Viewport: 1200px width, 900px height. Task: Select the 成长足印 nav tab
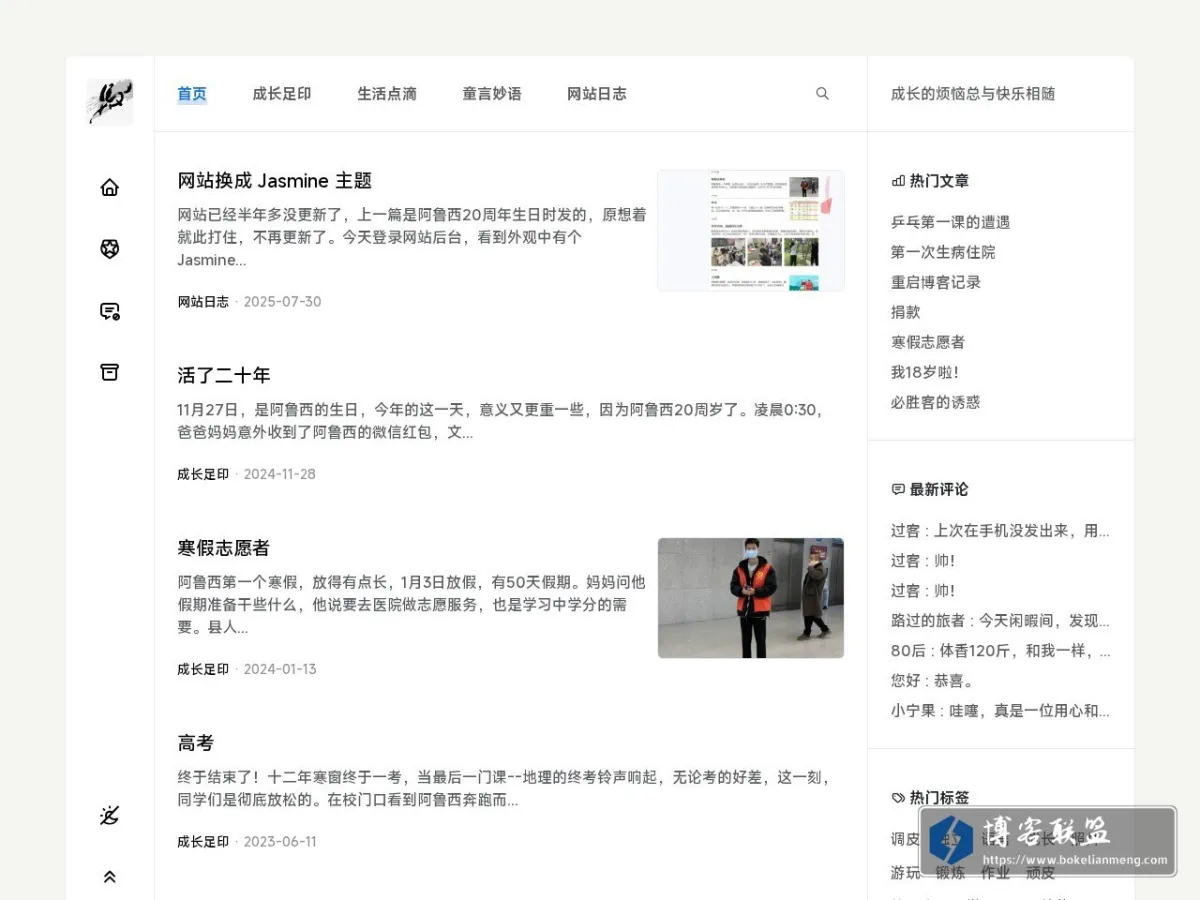click(282, 94)
